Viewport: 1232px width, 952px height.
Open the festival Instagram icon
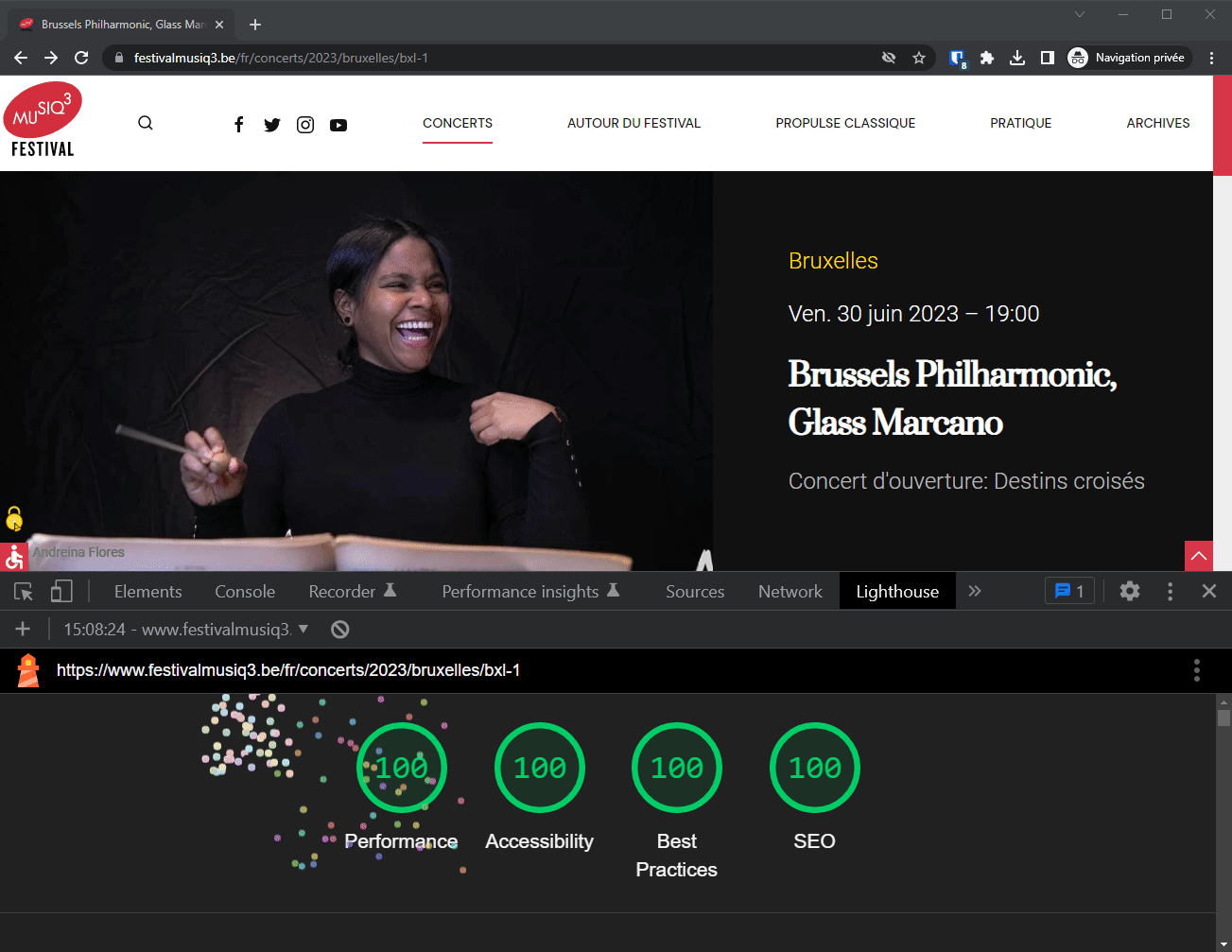[305, 125]
